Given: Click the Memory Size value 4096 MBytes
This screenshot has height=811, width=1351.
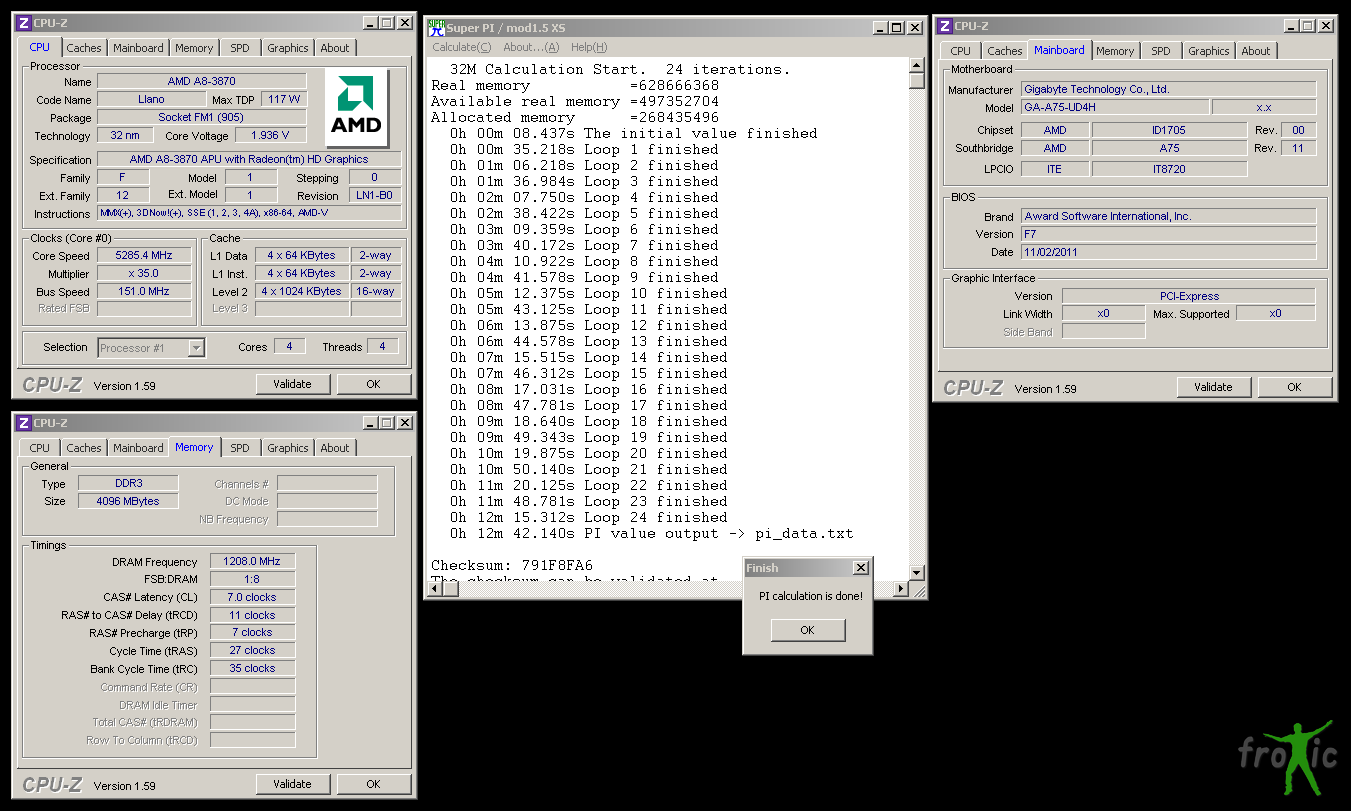Looking at the screenshot, I should (128, 502).
